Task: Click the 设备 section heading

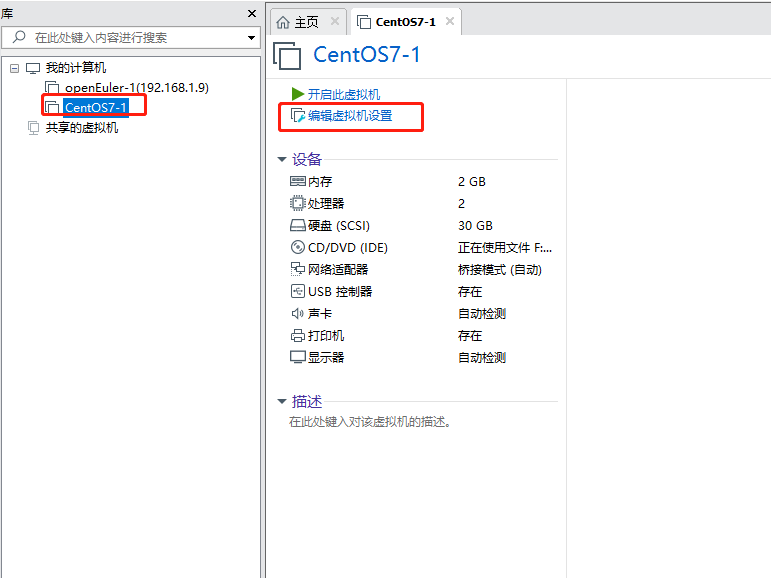Action: coord(307,159)
